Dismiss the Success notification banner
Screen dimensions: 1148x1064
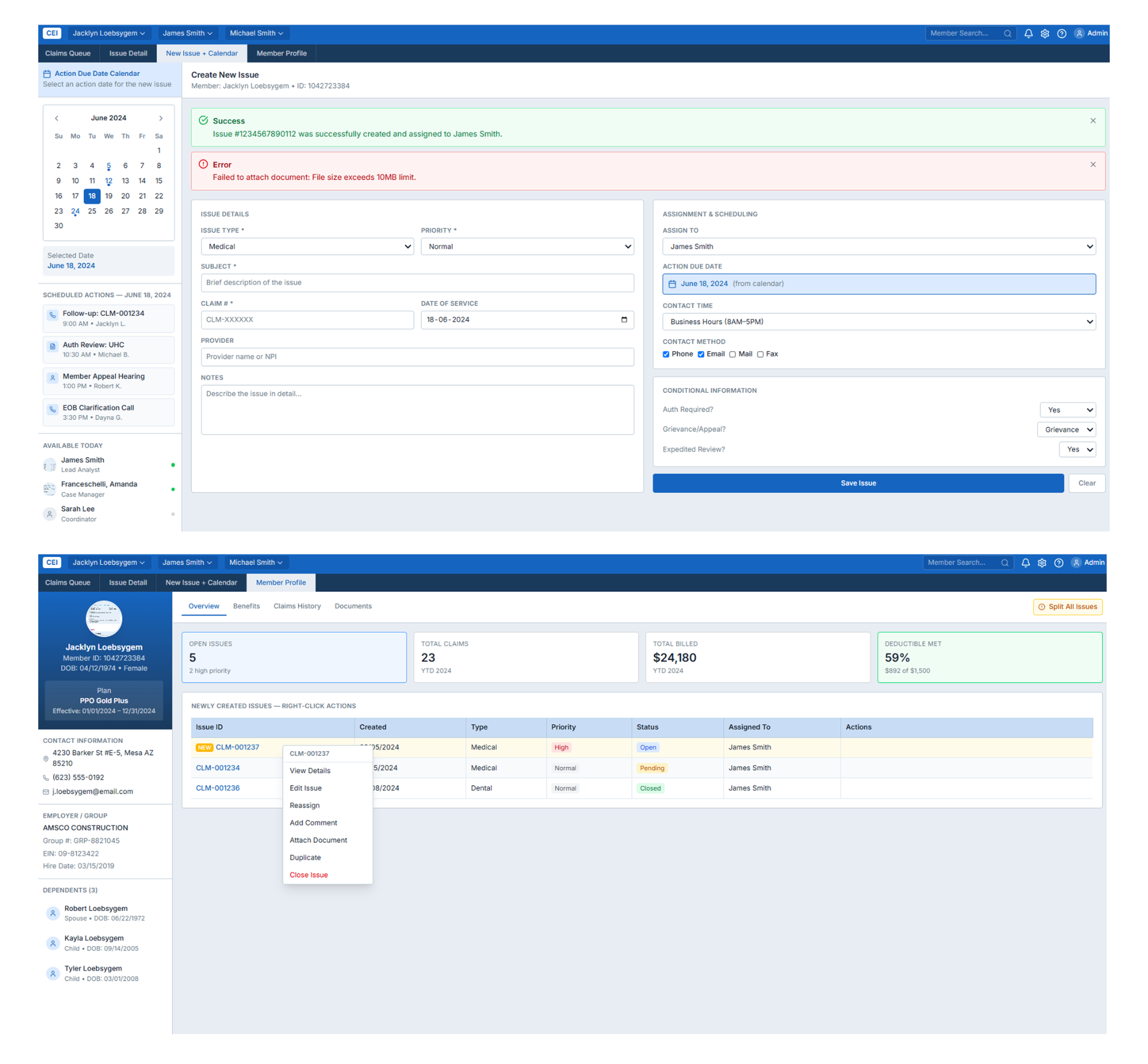1092,121
